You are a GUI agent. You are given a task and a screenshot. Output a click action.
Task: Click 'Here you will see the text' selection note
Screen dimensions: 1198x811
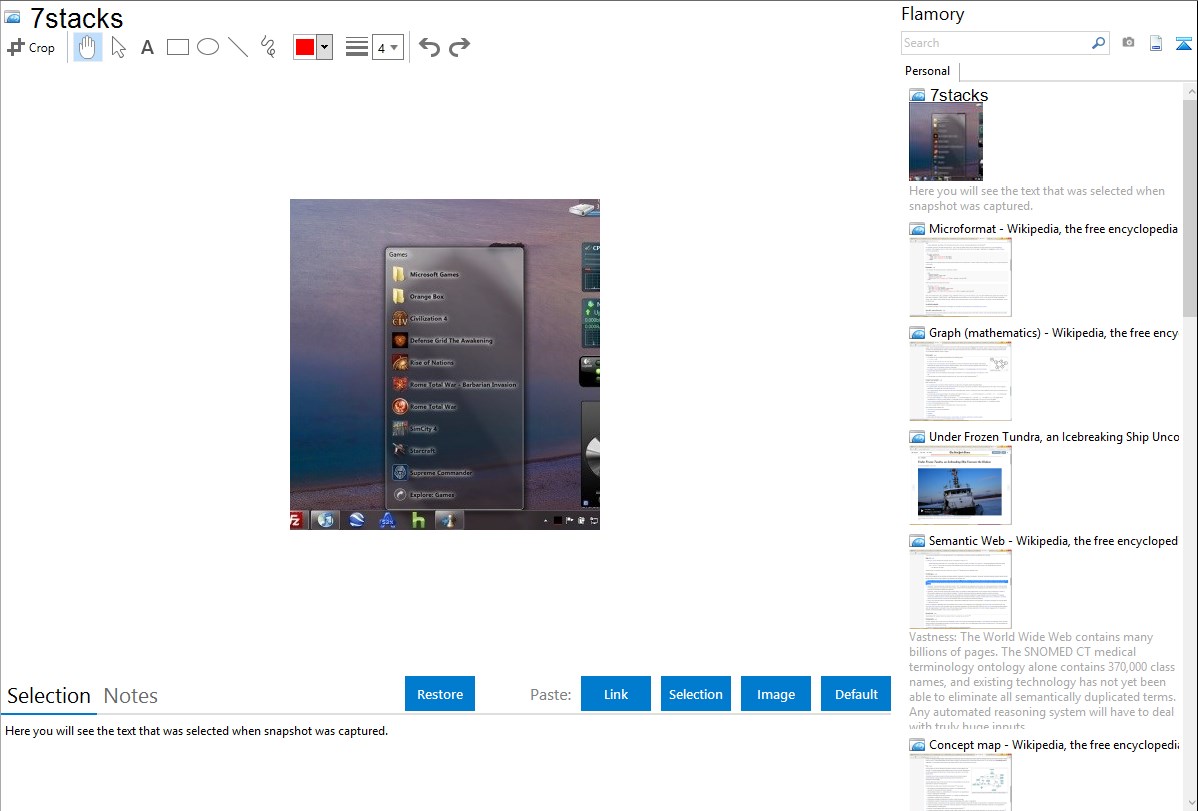click(x=196, y=731)
